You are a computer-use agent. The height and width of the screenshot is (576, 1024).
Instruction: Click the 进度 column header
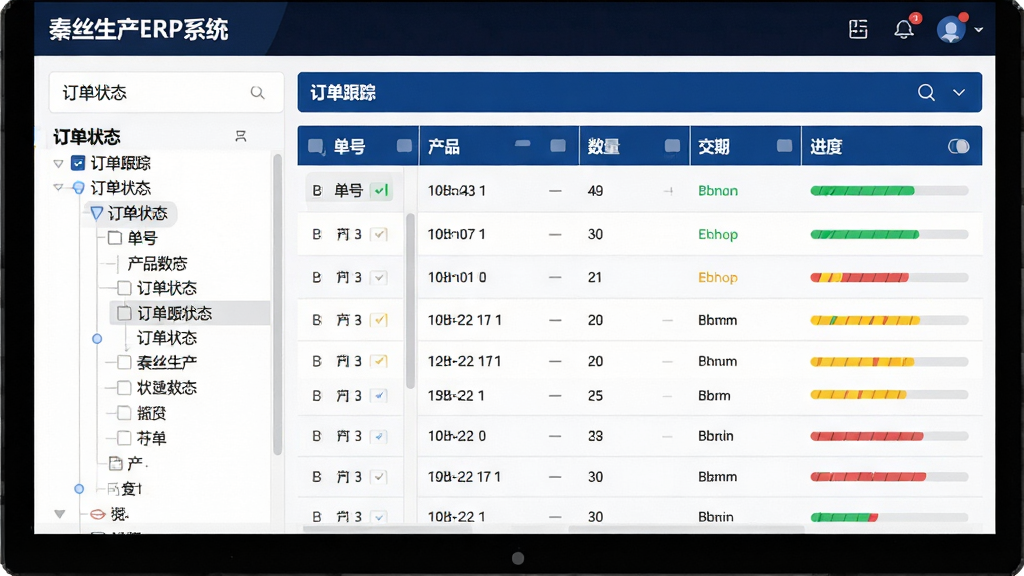click(x=826, y=146)
